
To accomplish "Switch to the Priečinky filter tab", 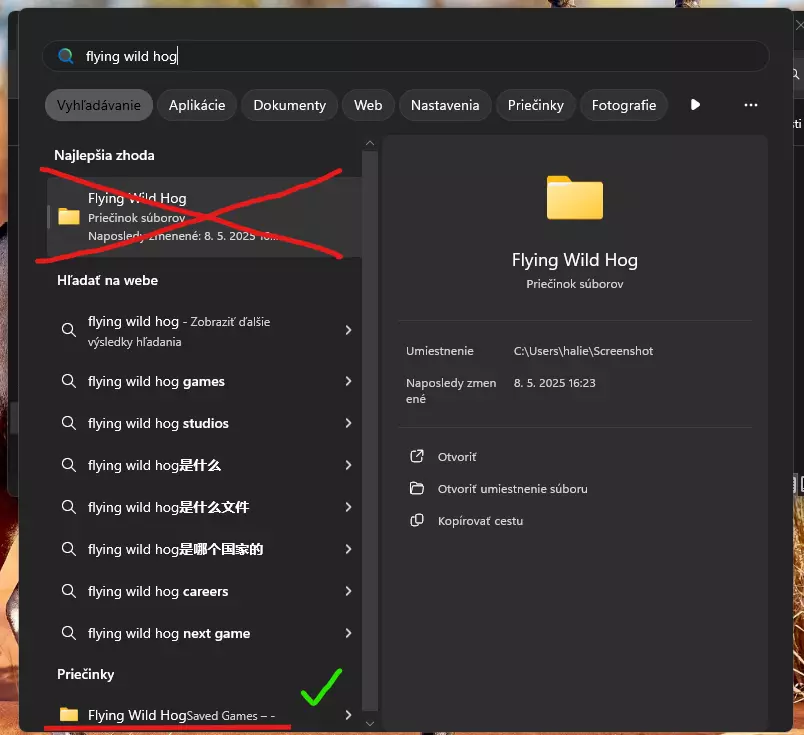I will click(x=535, y=105).
